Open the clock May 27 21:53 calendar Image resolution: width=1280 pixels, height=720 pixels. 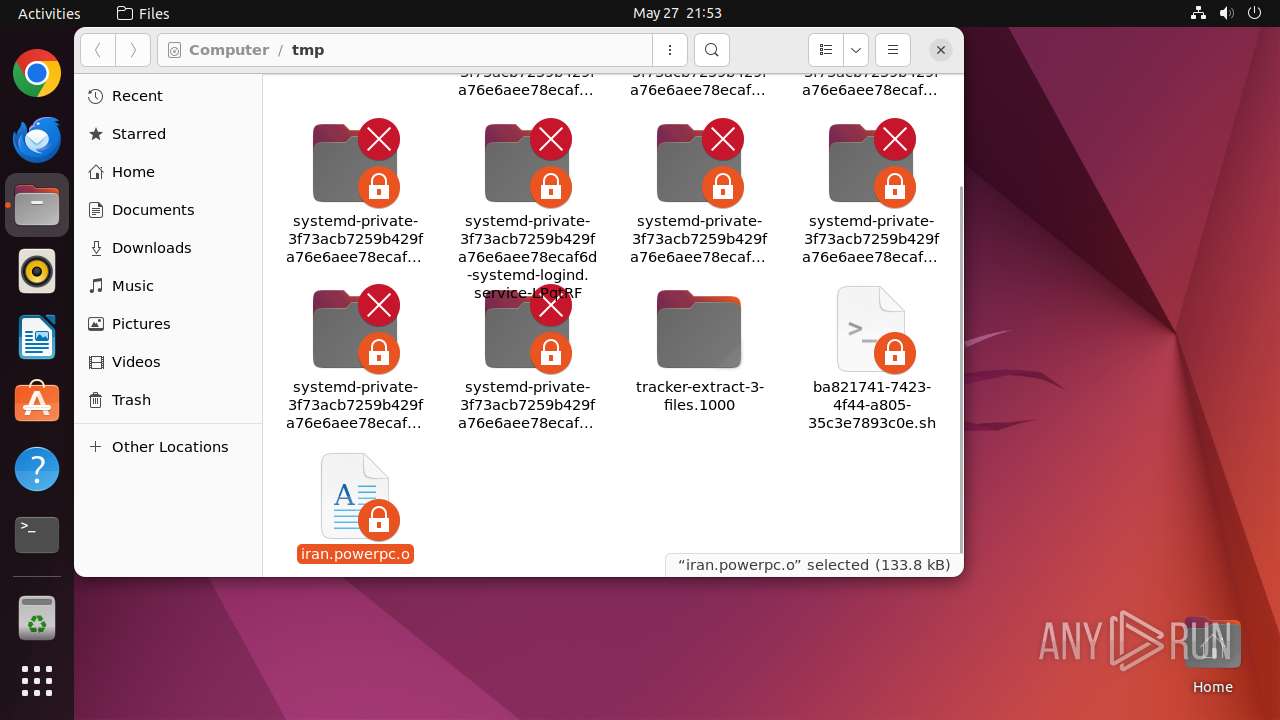(x=677, y=13)
